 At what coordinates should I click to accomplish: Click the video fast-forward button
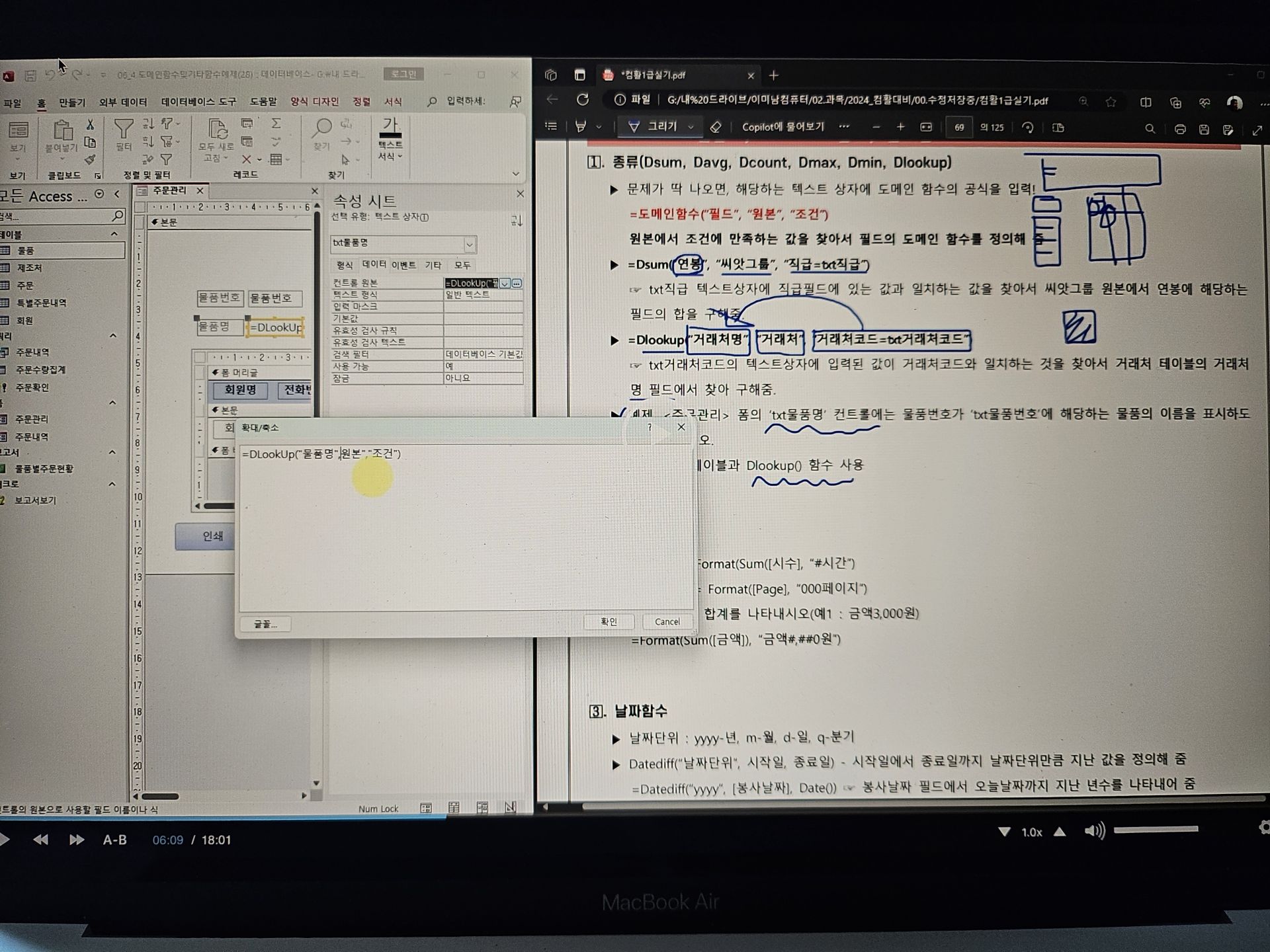point(77,840)
